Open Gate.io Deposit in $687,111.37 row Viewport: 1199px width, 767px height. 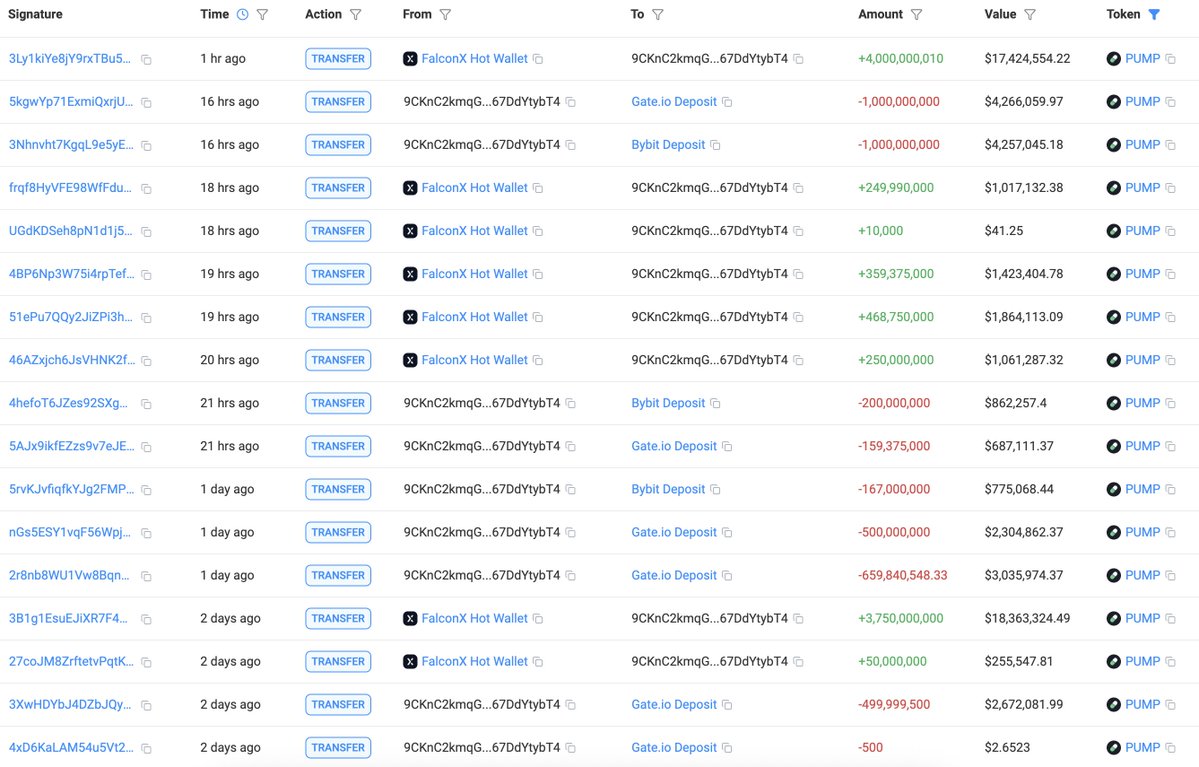pyautogui.click(x=674, y=446)
